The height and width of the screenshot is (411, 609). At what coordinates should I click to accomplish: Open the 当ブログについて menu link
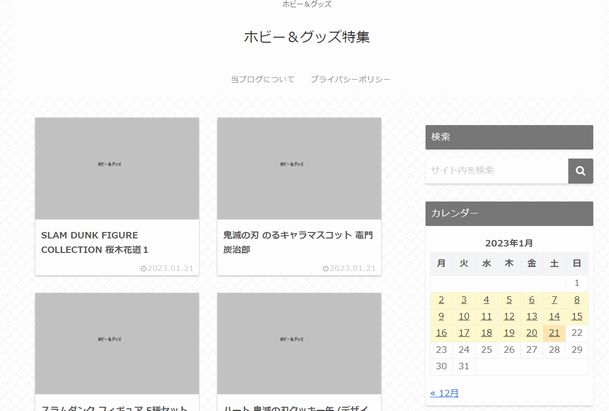[x=263, y=79]
